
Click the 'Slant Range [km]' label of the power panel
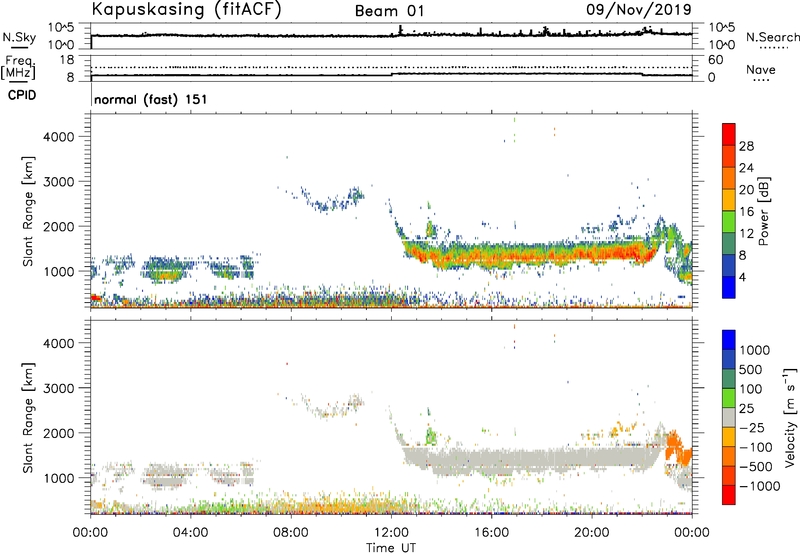pos(28,211)
